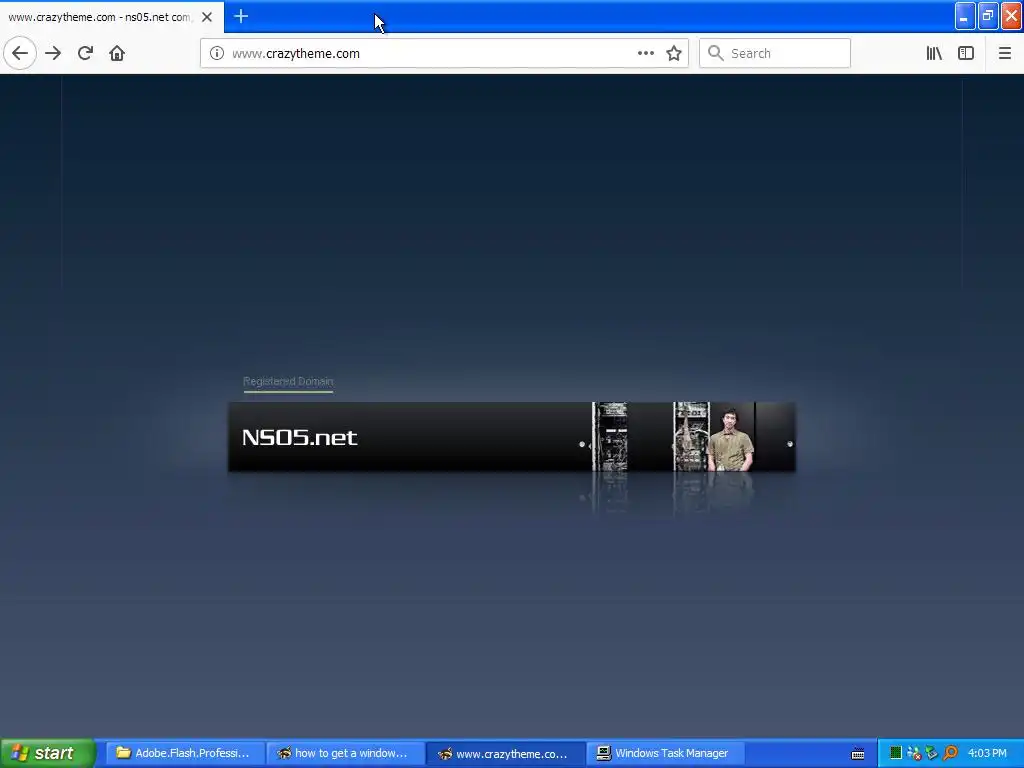Show site information icon in address bar

click(217, 53)
